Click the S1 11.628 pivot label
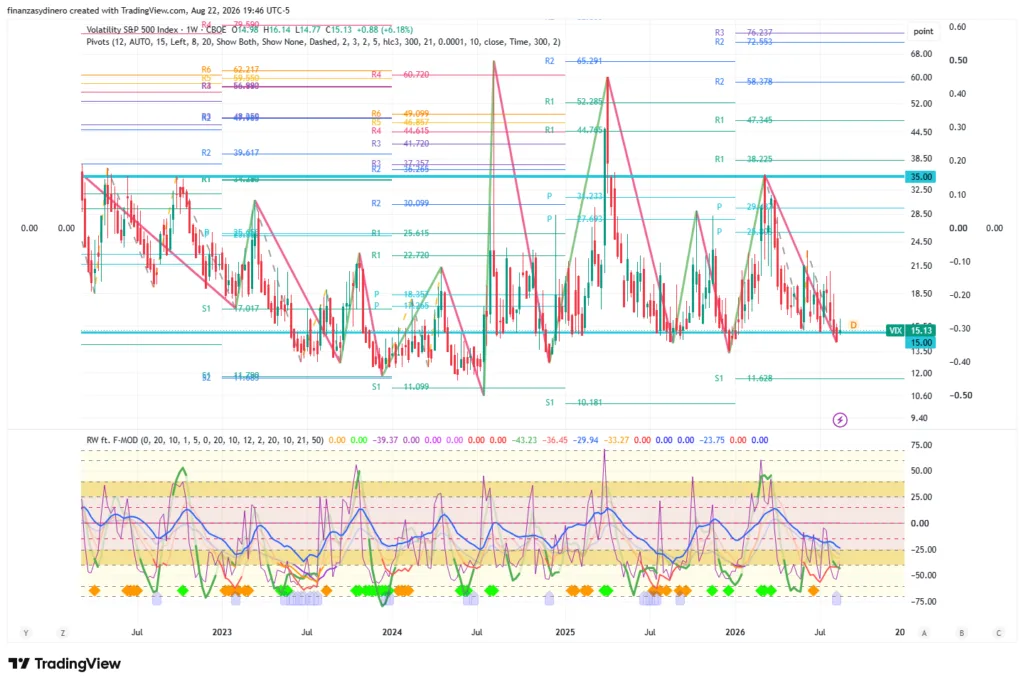The width and height of the screenshot is (1024, 685). tap(743, 379)
